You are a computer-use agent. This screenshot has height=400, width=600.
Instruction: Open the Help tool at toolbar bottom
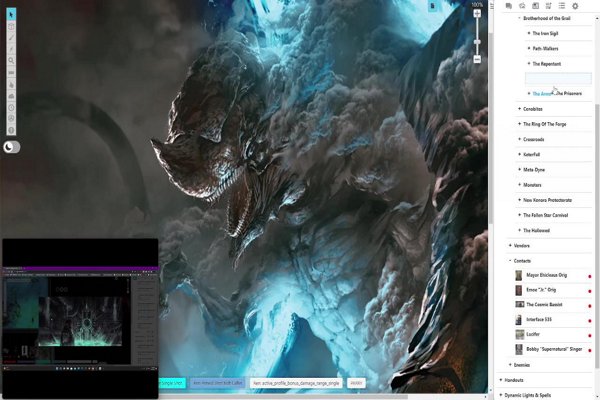pos(11,130)
